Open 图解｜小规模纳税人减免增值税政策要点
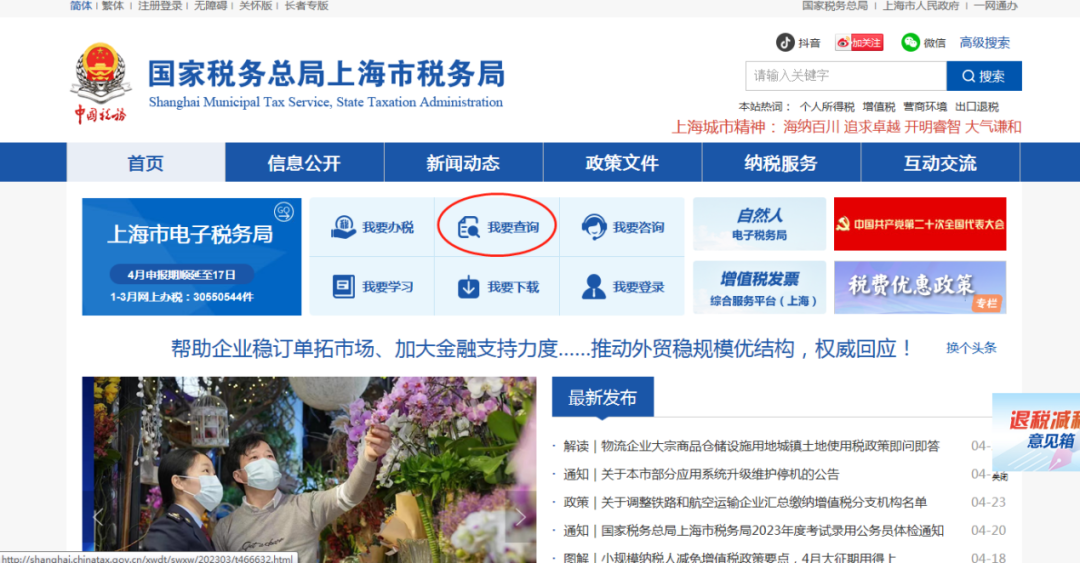The height and width of the screenshot is (563, 1080). click(x=730, y=557)
